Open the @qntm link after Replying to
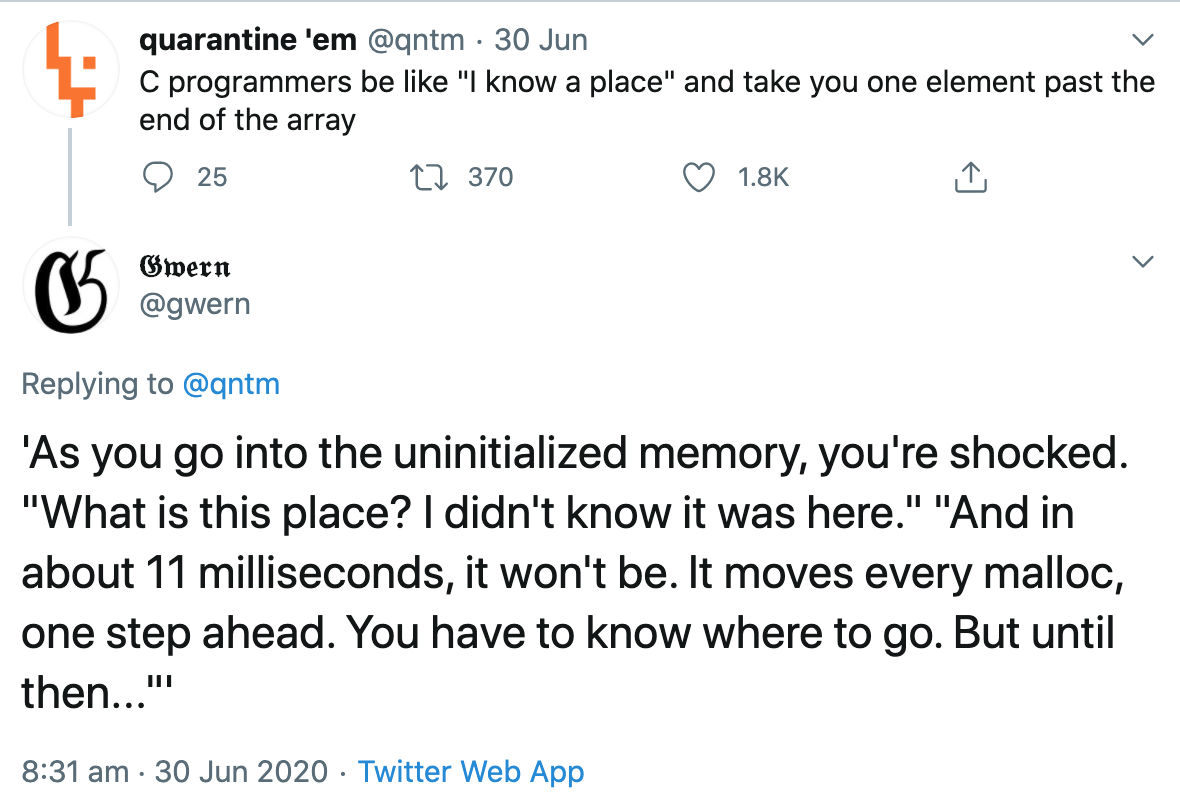The width and height of the screenshot is (1180, 808). pyautogui.click(x=231, y=384)
